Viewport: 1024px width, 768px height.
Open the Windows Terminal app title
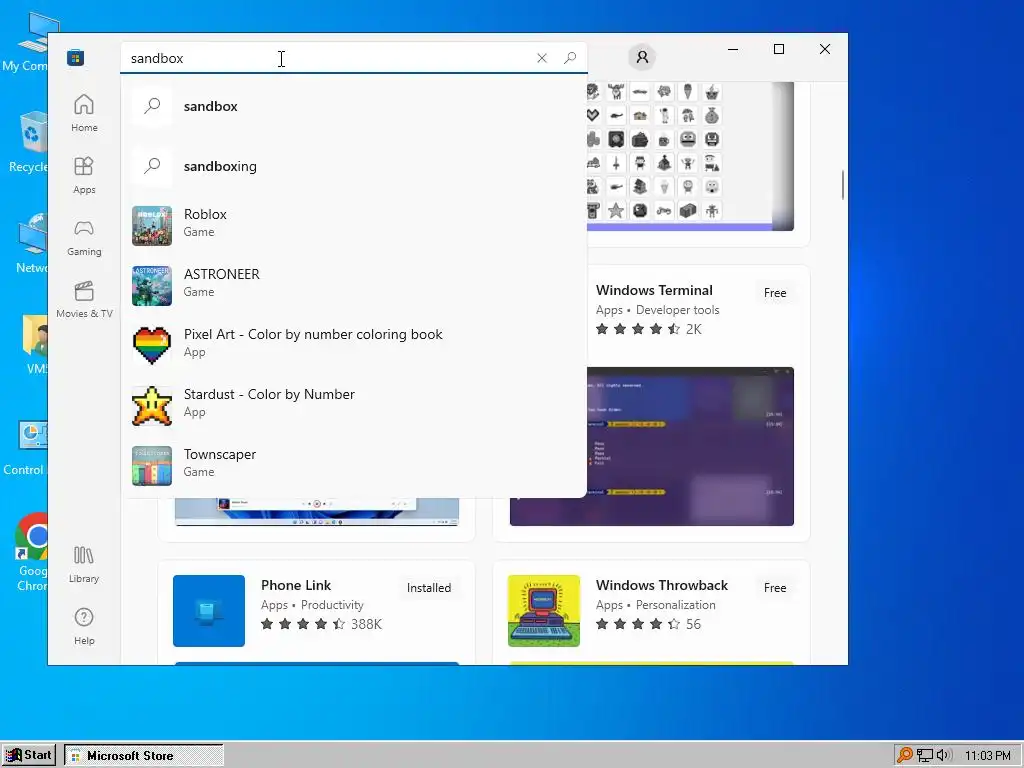(x=654, y=290)
